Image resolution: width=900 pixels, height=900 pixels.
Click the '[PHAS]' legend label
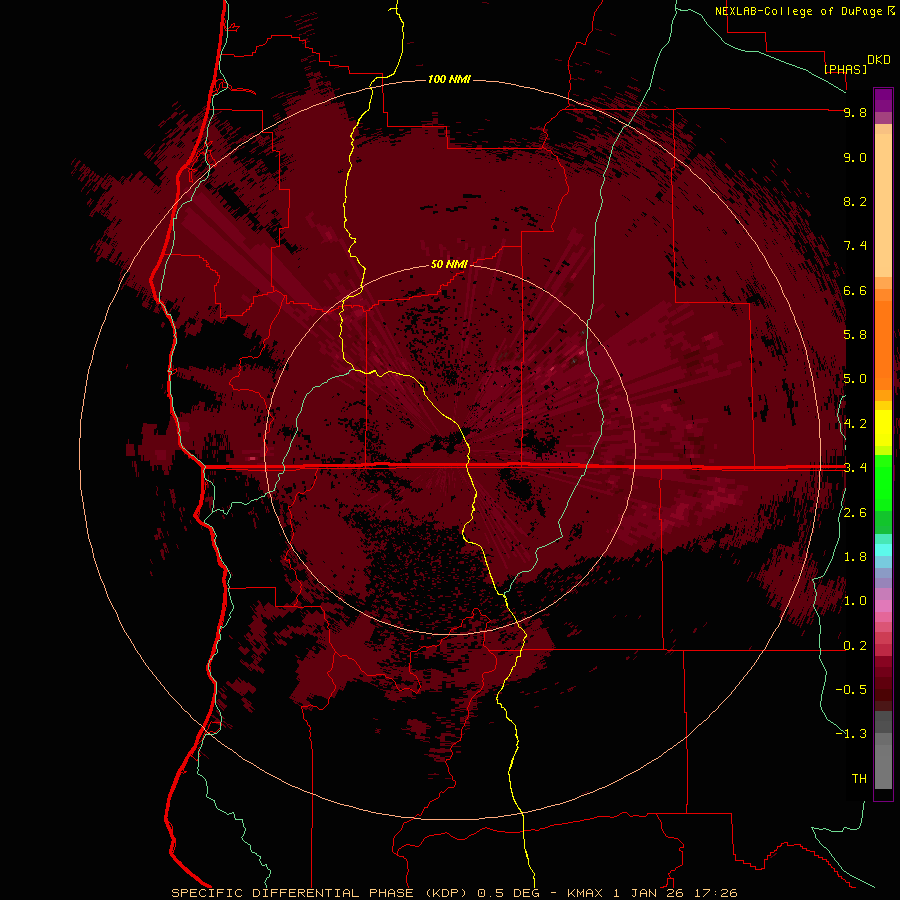pyautogui.click(x=845, y=69)
